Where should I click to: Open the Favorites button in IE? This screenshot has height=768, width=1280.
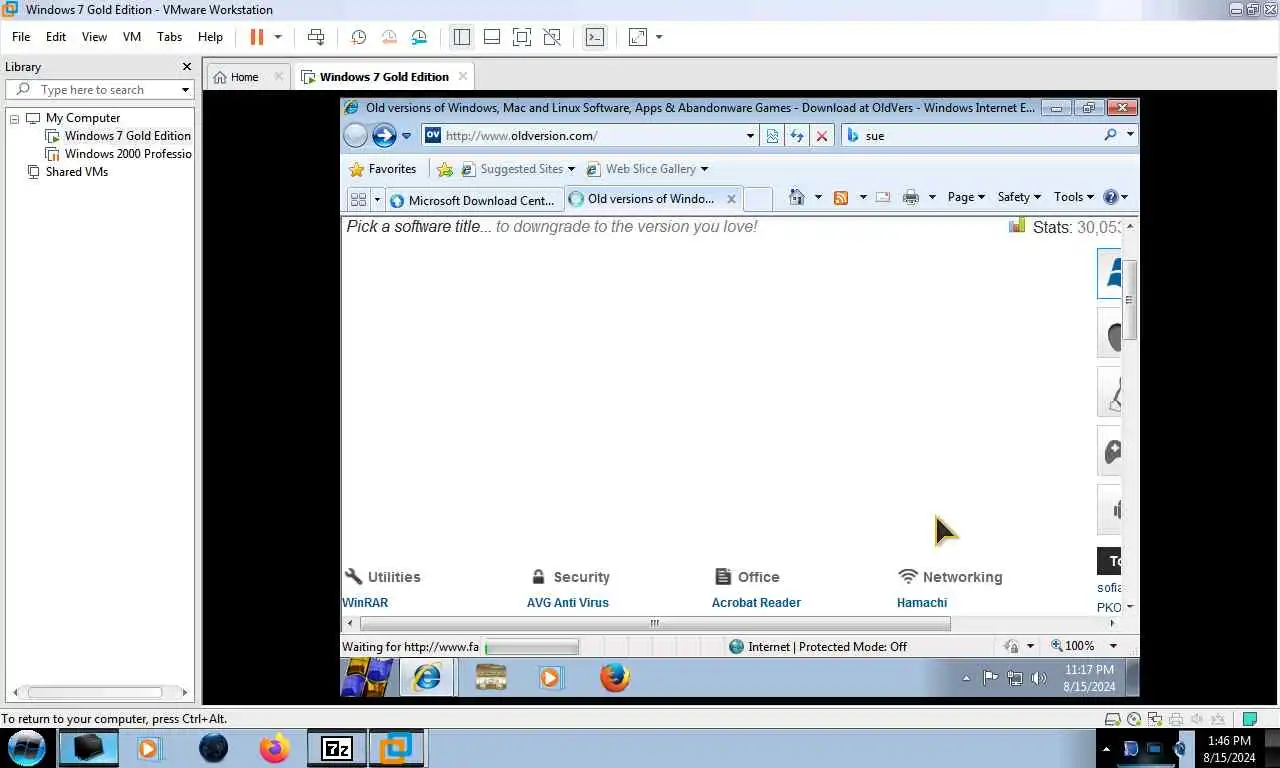(x=382, y=169)
